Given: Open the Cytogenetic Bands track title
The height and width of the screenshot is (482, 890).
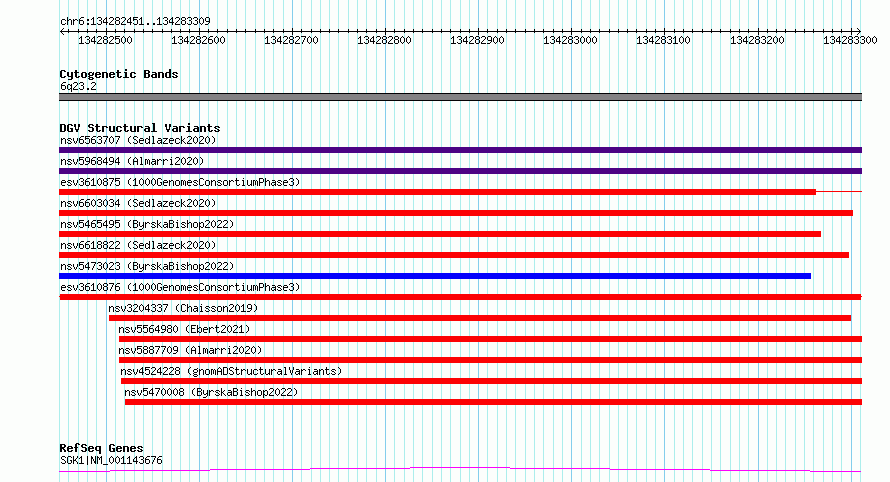Looking at the screenshot, I should click(119, 74).
